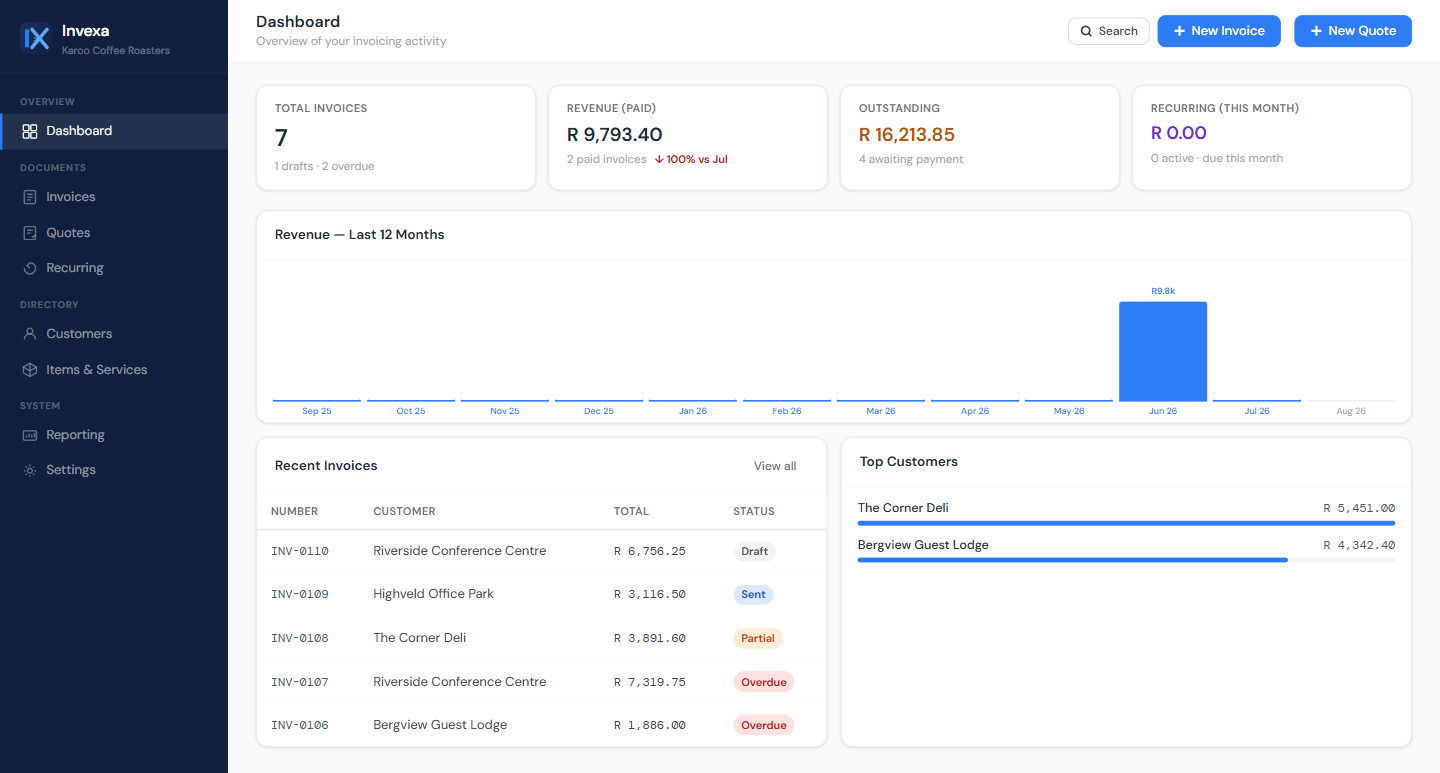Click the Draft status badge
The image size is (1440, 773).
[x=755, y=551]
